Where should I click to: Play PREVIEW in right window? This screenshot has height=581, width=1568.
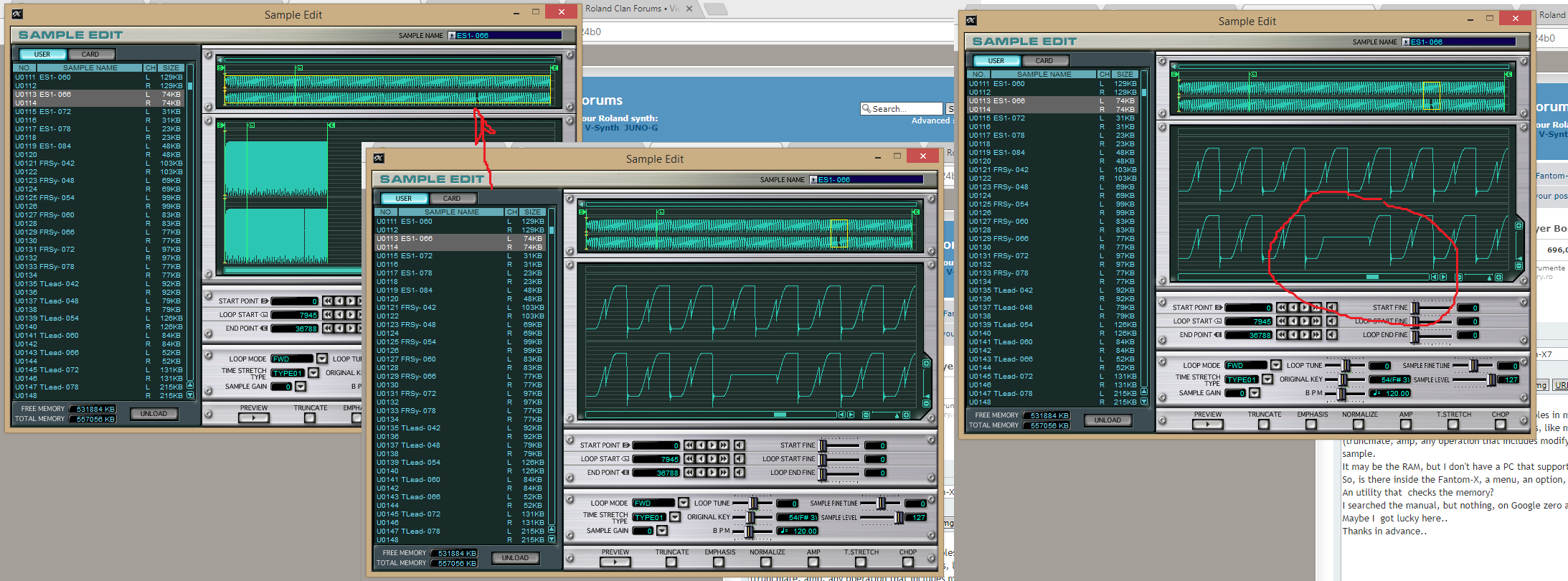[x=1208, y=425]
